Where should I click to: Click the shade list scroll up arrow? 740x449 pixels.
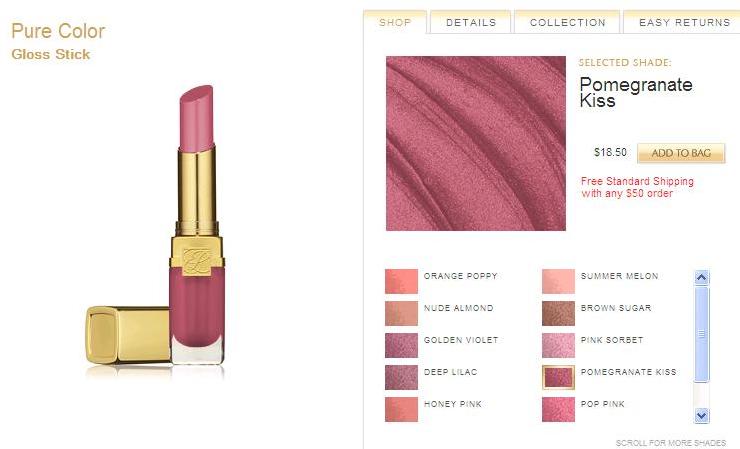701,278
